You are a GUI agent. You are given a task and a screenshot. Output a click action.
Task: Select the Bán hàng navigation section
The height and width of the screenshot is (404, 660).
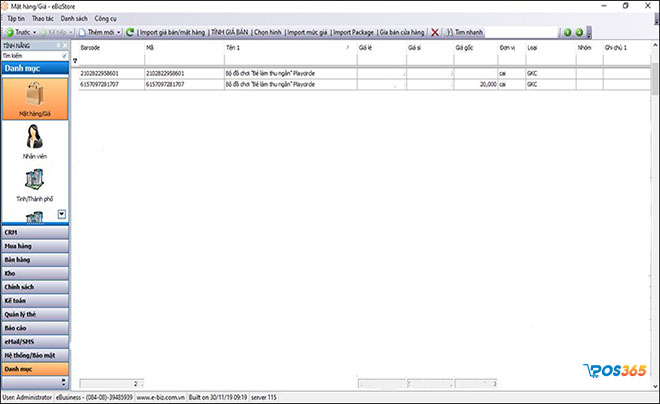point(35,260)
